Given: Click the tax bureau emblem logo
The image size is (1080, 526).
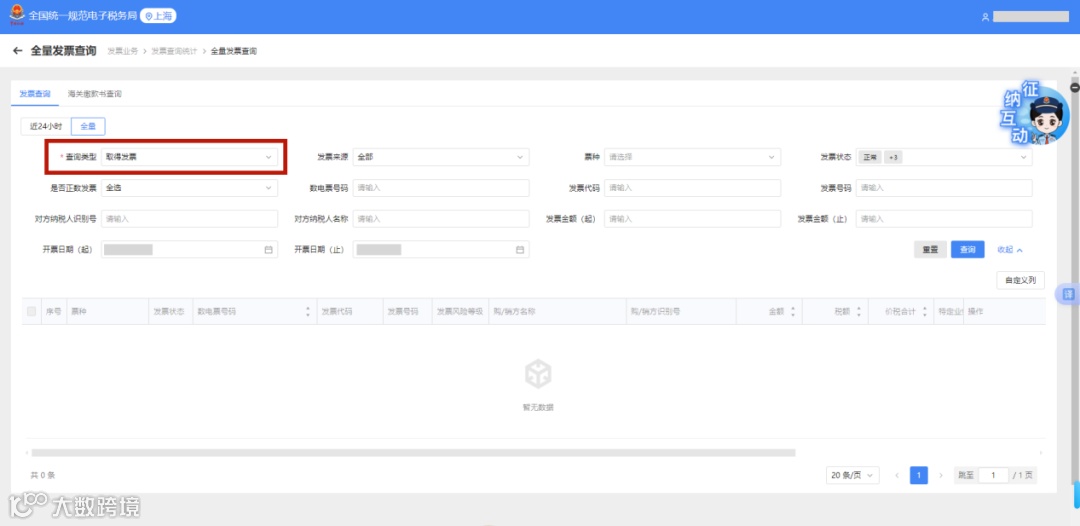Looking at the screenshot, I should 17,16.
